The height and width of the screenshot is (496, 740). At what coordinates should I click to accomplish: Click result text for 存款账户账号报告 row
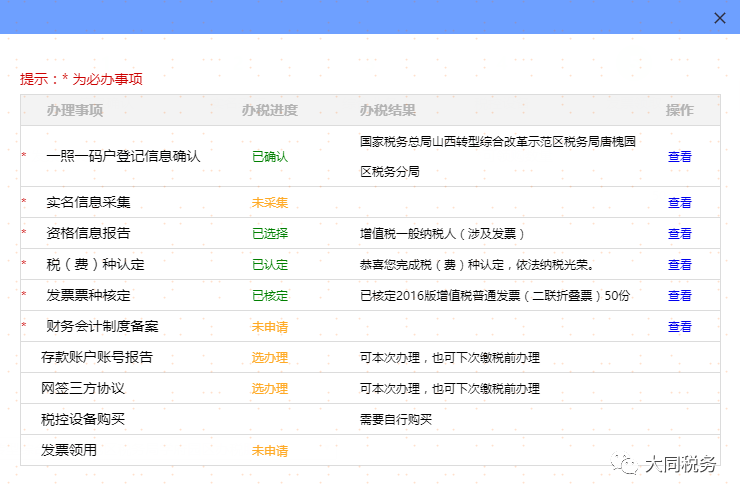(x=450, y=358)
